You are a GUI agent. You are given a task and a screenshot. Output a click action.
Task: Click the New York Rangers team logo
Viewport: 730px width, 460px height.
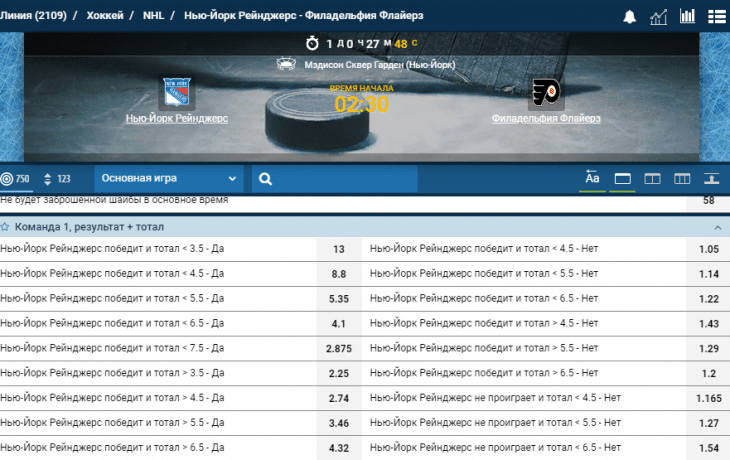pos(178,94)
